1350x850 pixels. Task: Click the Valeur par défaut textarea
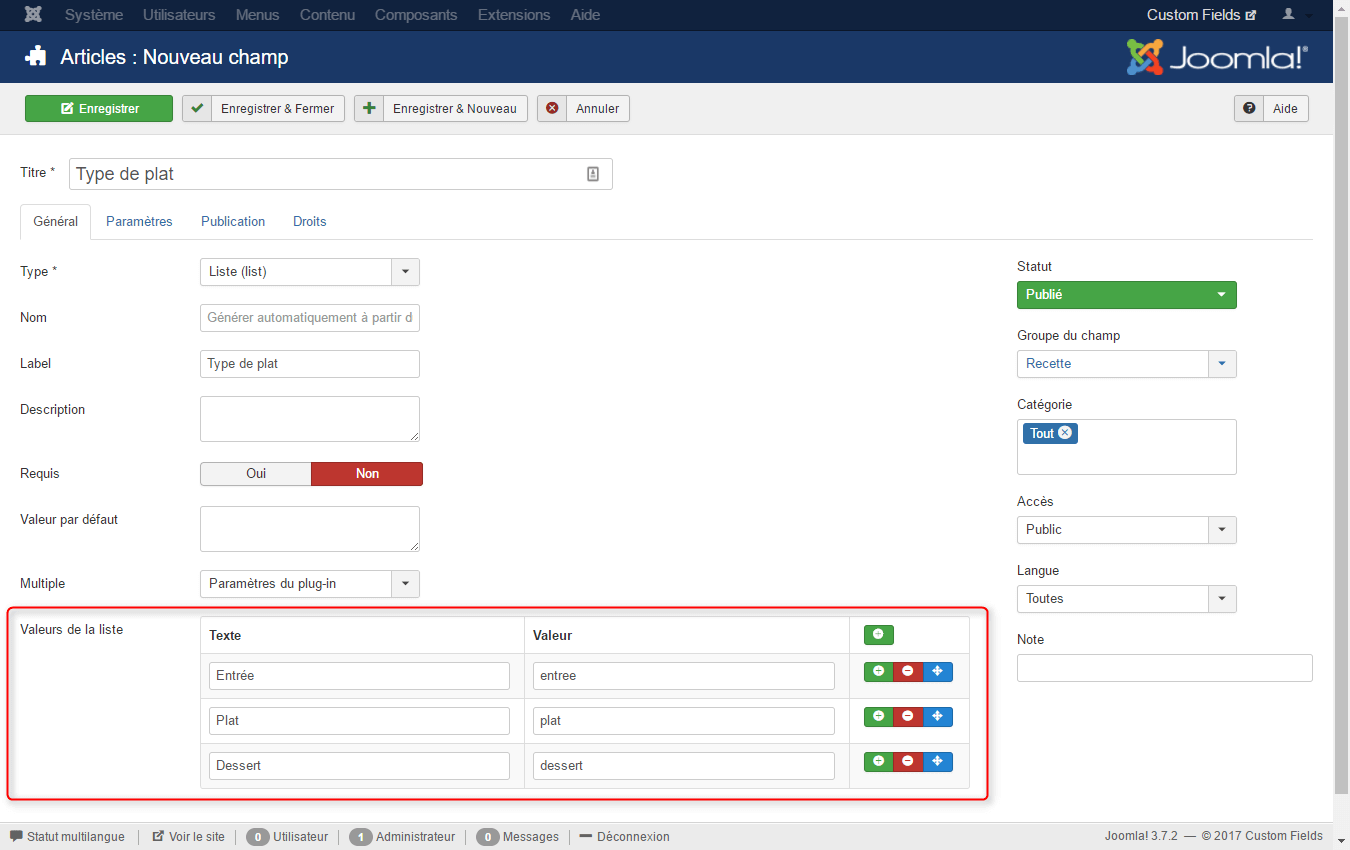[310, 529]
